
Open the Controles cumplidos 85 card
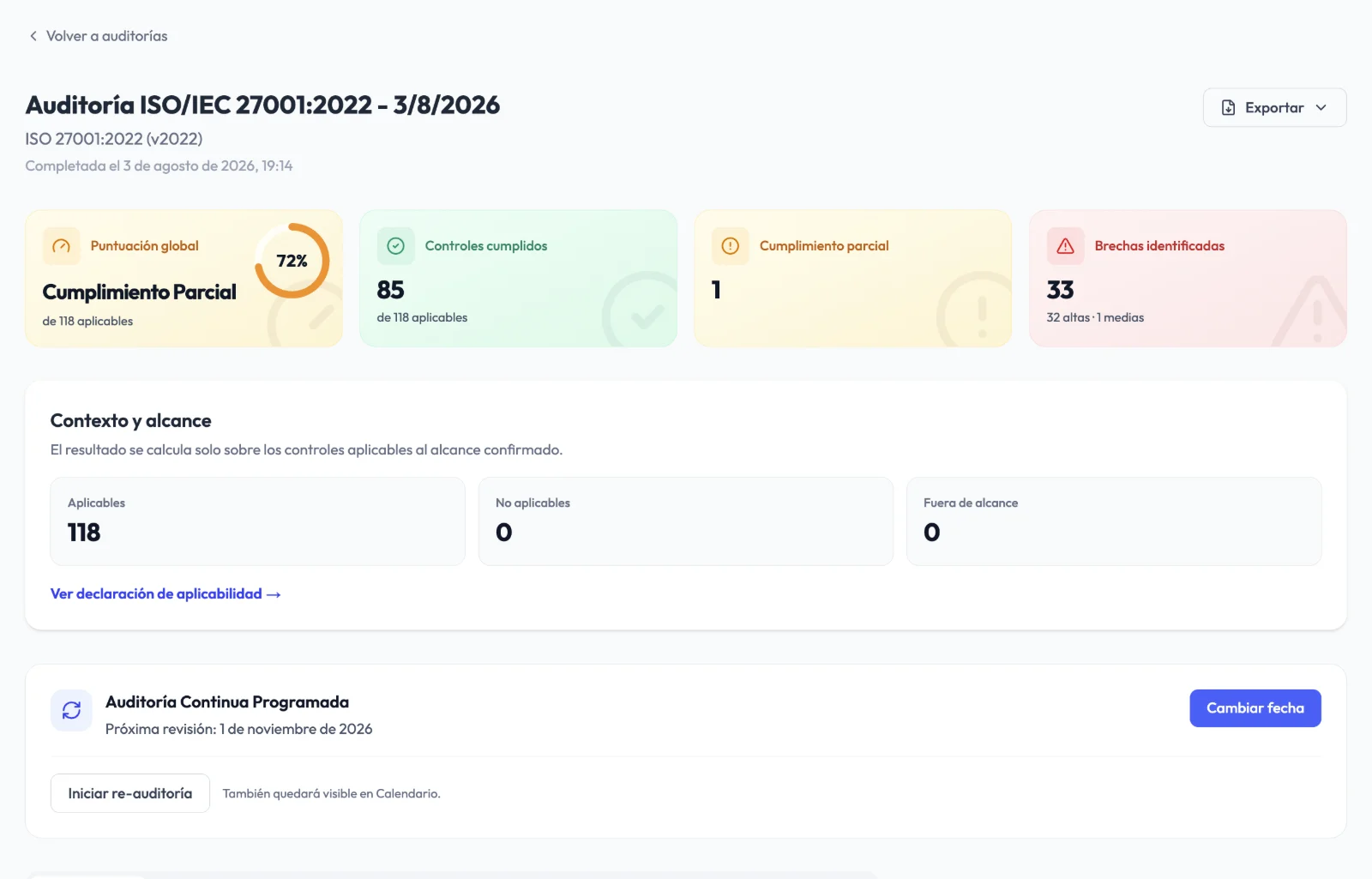pyautogui.click(x=518, y=279)
